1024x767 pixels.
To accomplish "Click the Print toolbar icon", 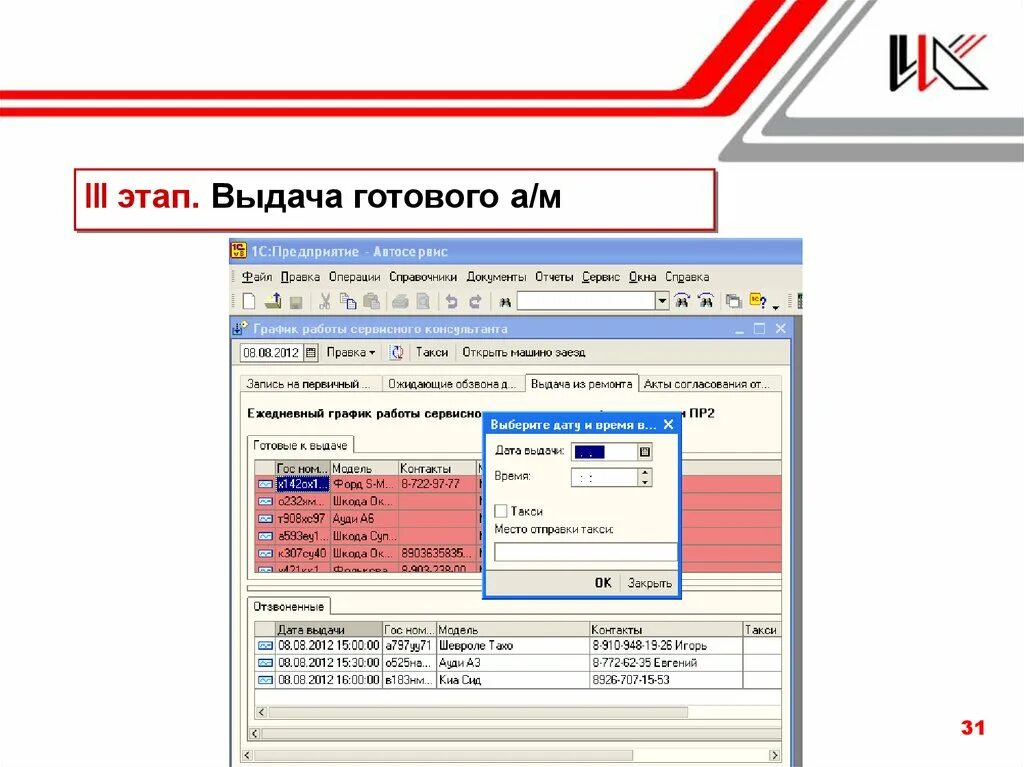I will coord(400,301).
